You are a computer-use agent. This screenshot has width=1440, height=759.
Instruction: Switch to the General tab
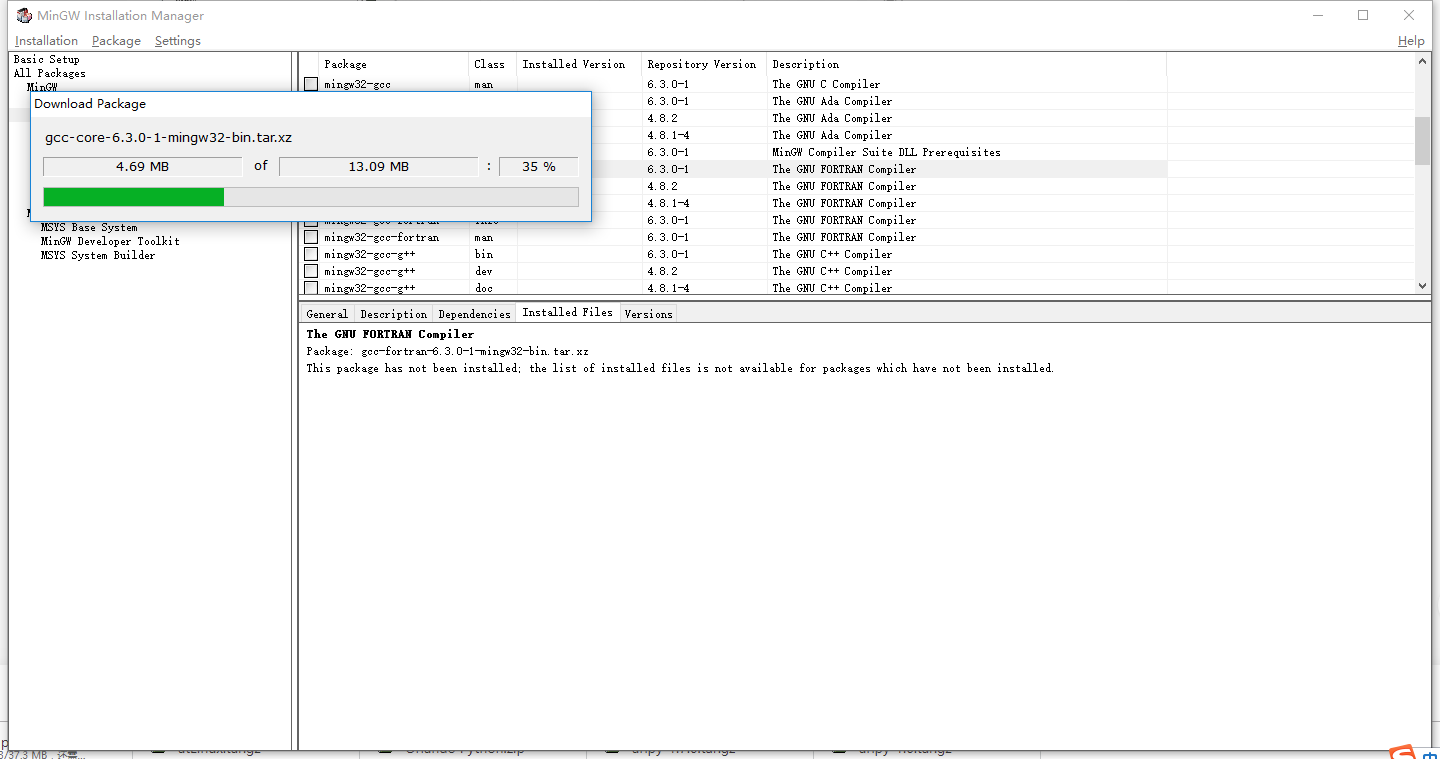(x=327, y=314)
